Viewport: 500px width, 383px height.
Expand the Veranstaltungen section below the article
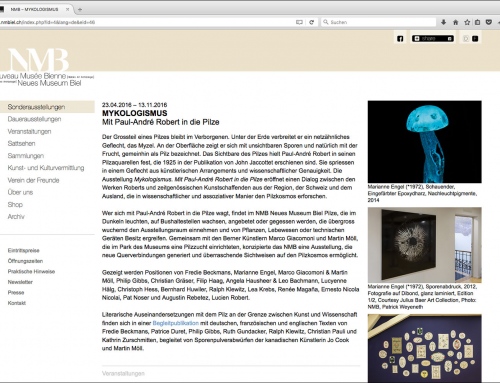[x=123, y=373]
